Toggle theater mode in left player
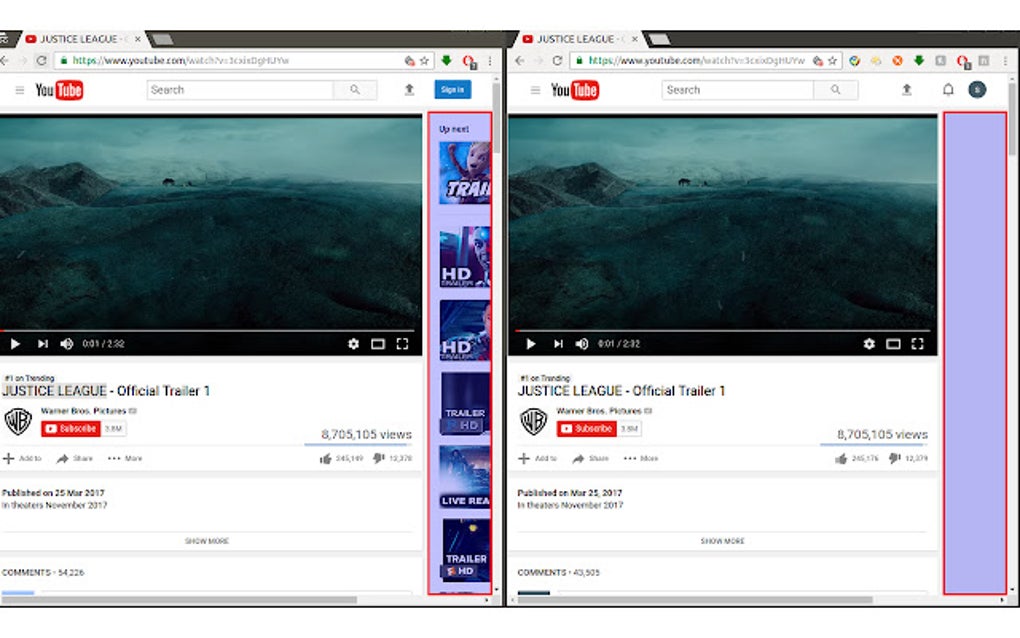Image resolution: width=1020 pixels, height=638 pixels. [378, 344]
